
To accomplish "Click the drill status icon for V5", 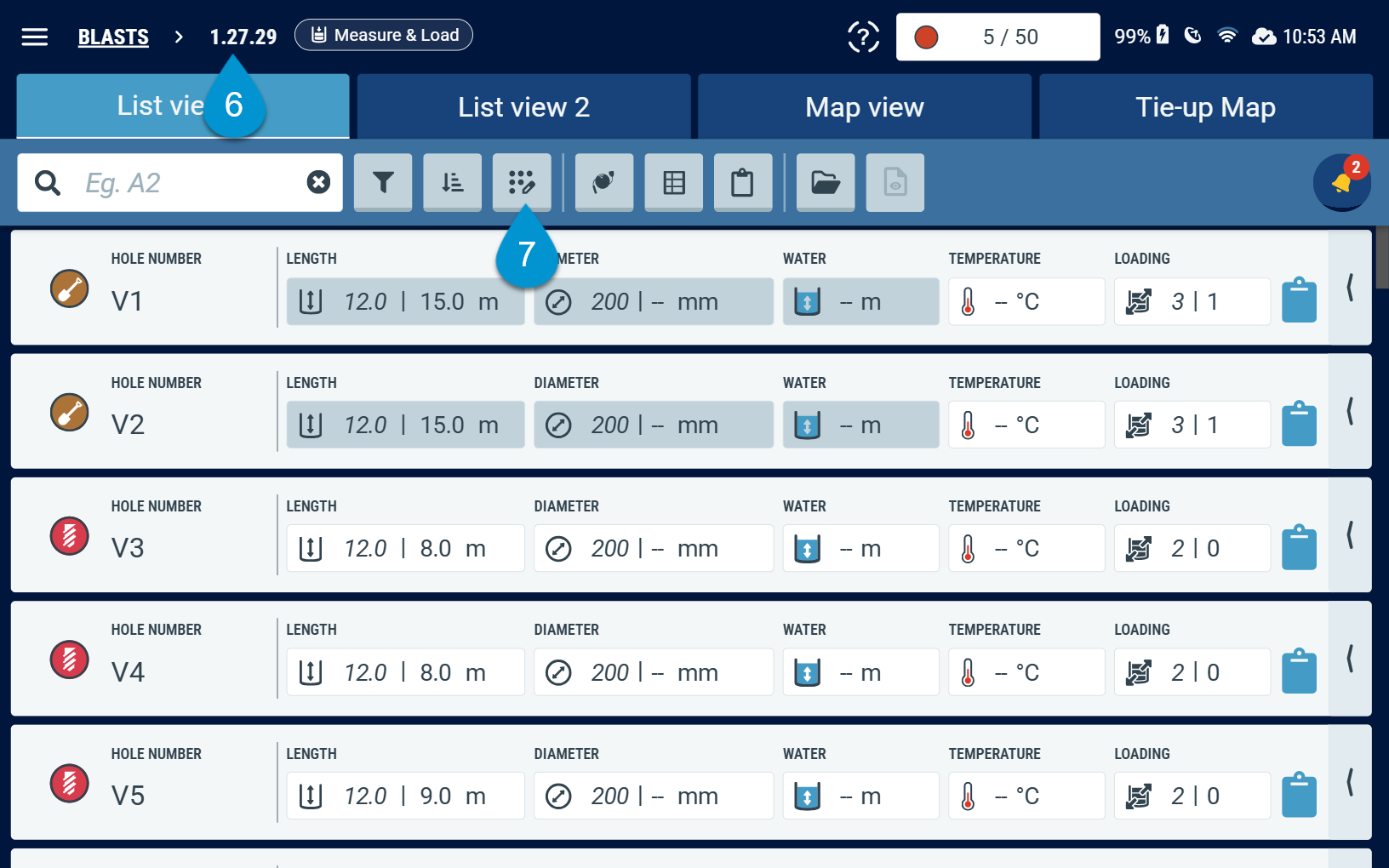I will [x=70, y=784].
